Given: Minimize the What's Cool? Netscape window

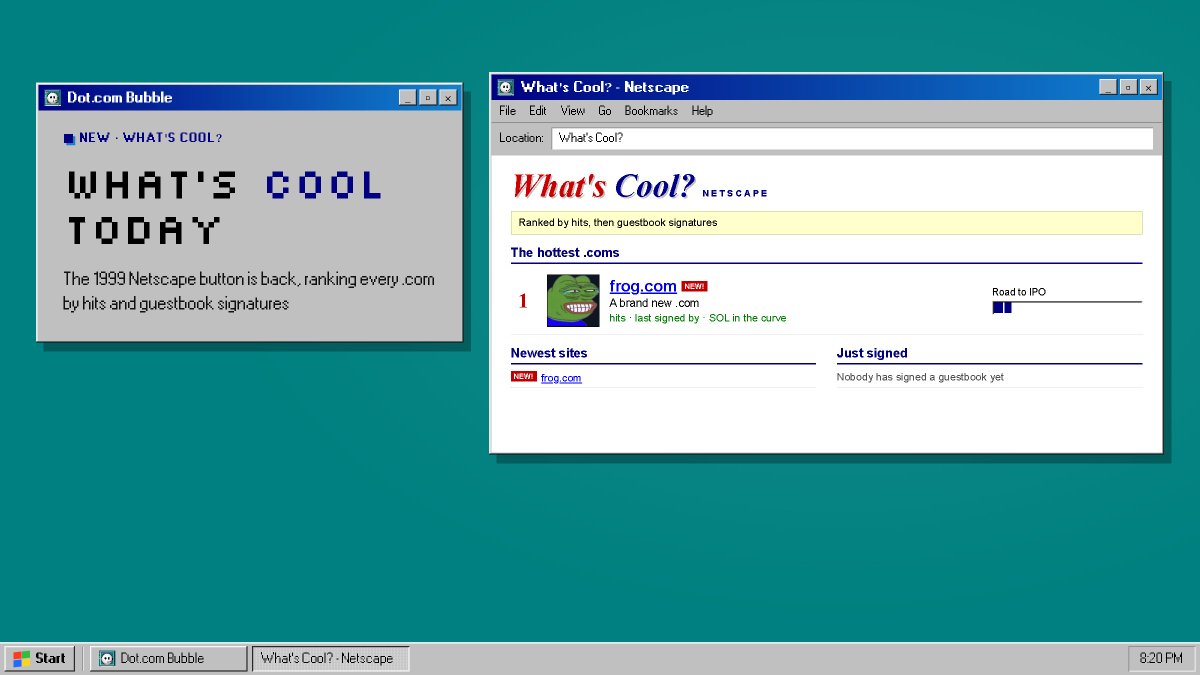Looking at the screenshot, I should [1108, 87].
